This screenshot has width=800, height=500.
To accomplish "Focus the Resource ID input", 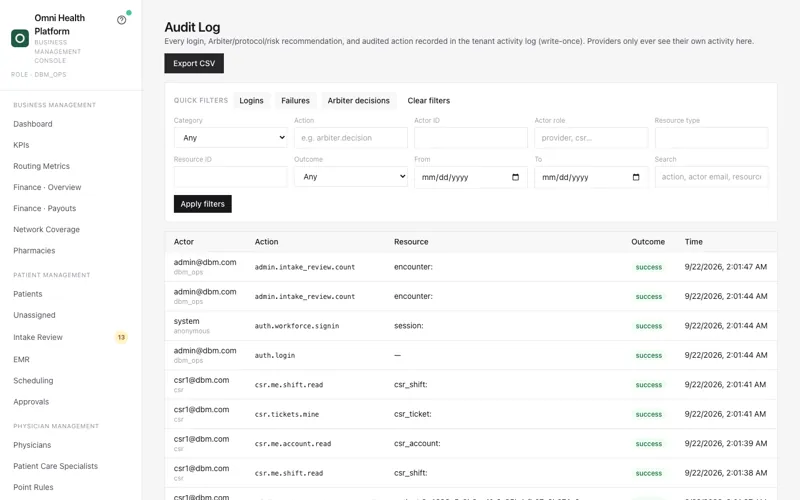I will [x=231, y=177].
